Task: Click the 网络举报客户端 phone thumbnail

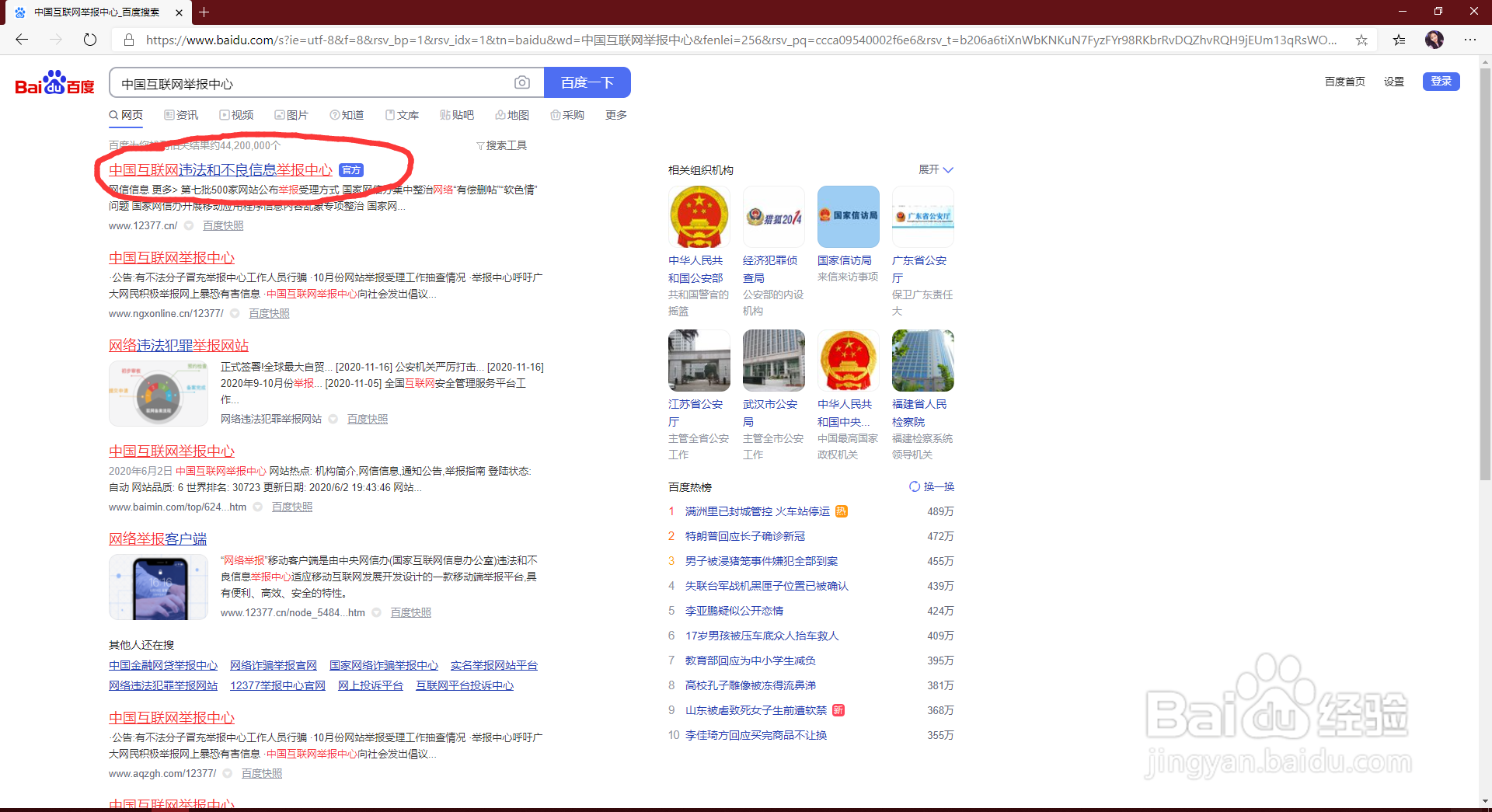Action: [159, 587]
